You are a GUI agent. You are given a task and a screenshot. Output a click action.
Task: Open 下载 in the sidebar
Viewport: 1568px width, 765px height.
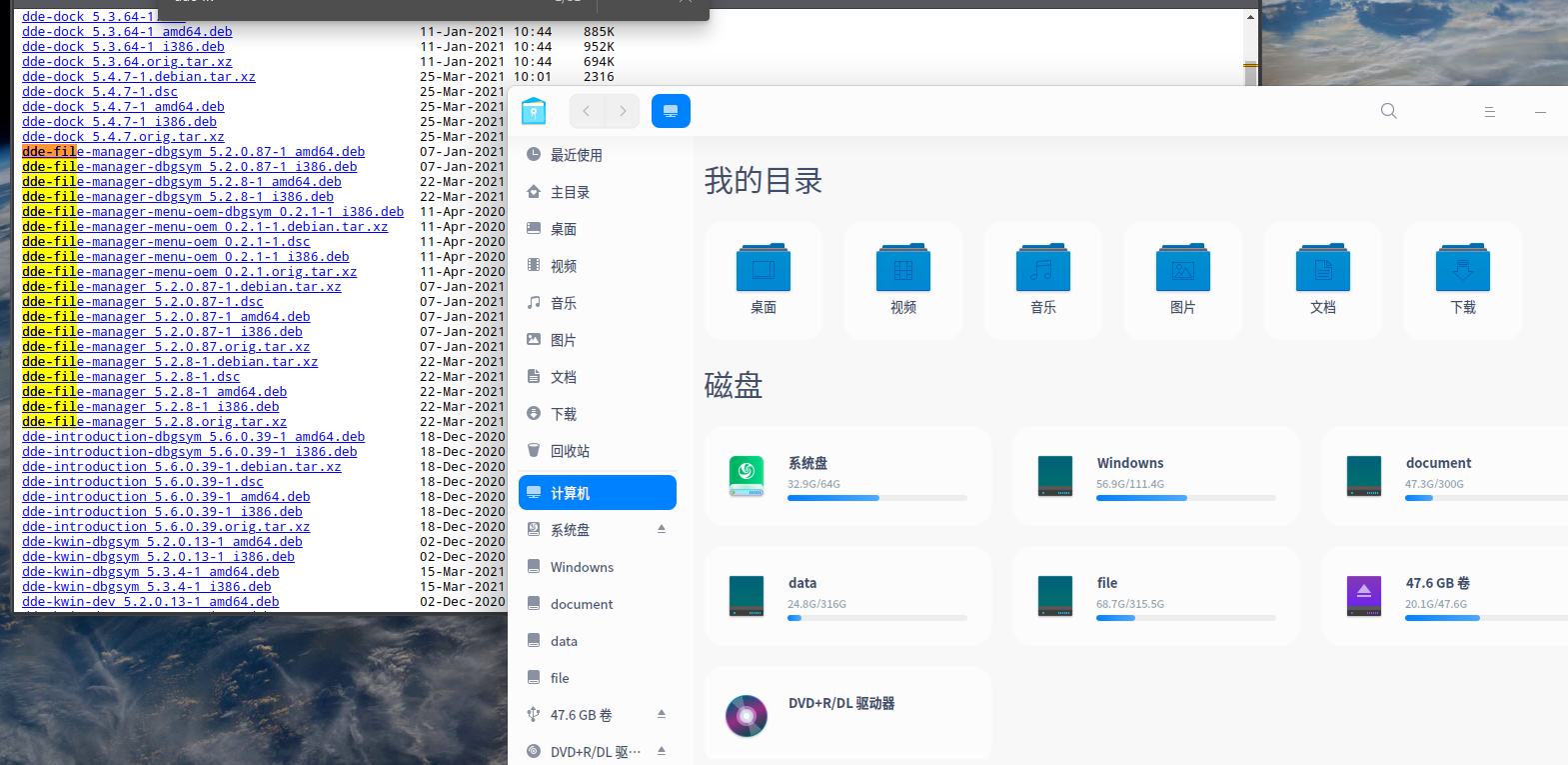pos(598,414)
